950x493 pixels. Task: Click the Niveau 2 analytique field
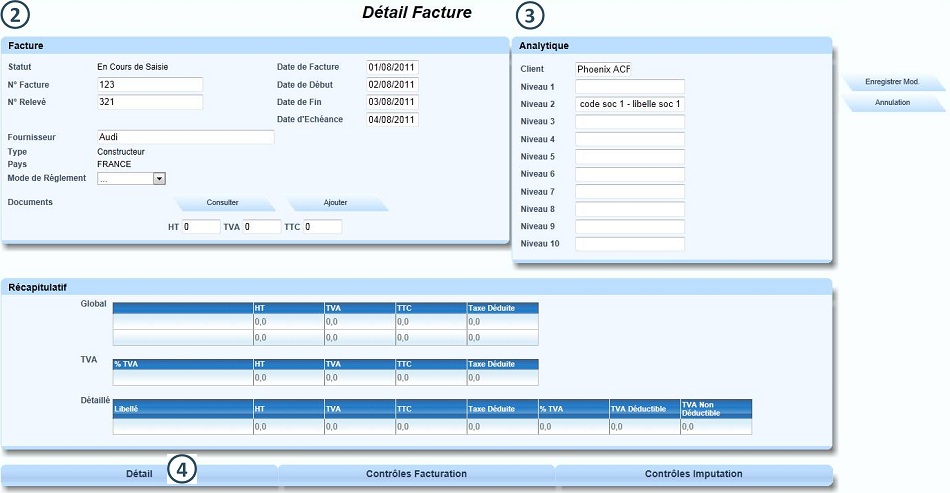630,104
